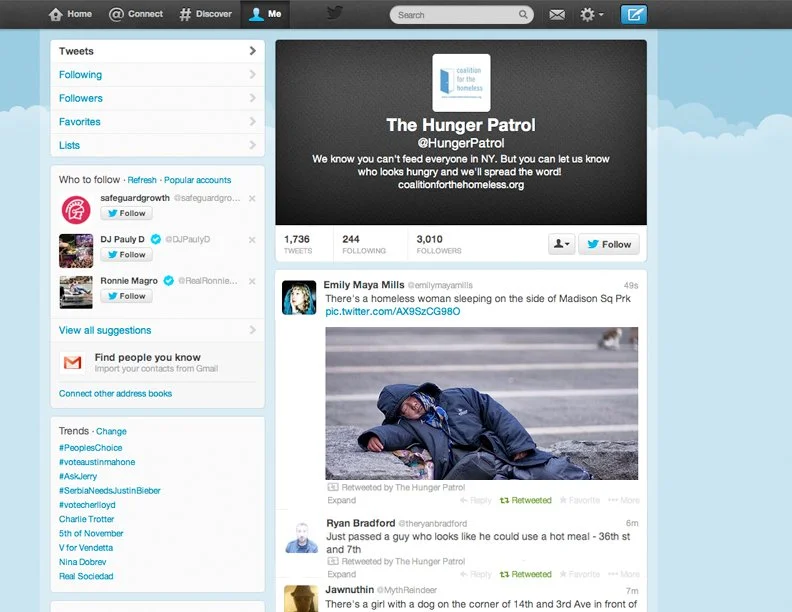Open V for Vendetta trend
This screenshot has height=612, width=792.
coord(86,547)
